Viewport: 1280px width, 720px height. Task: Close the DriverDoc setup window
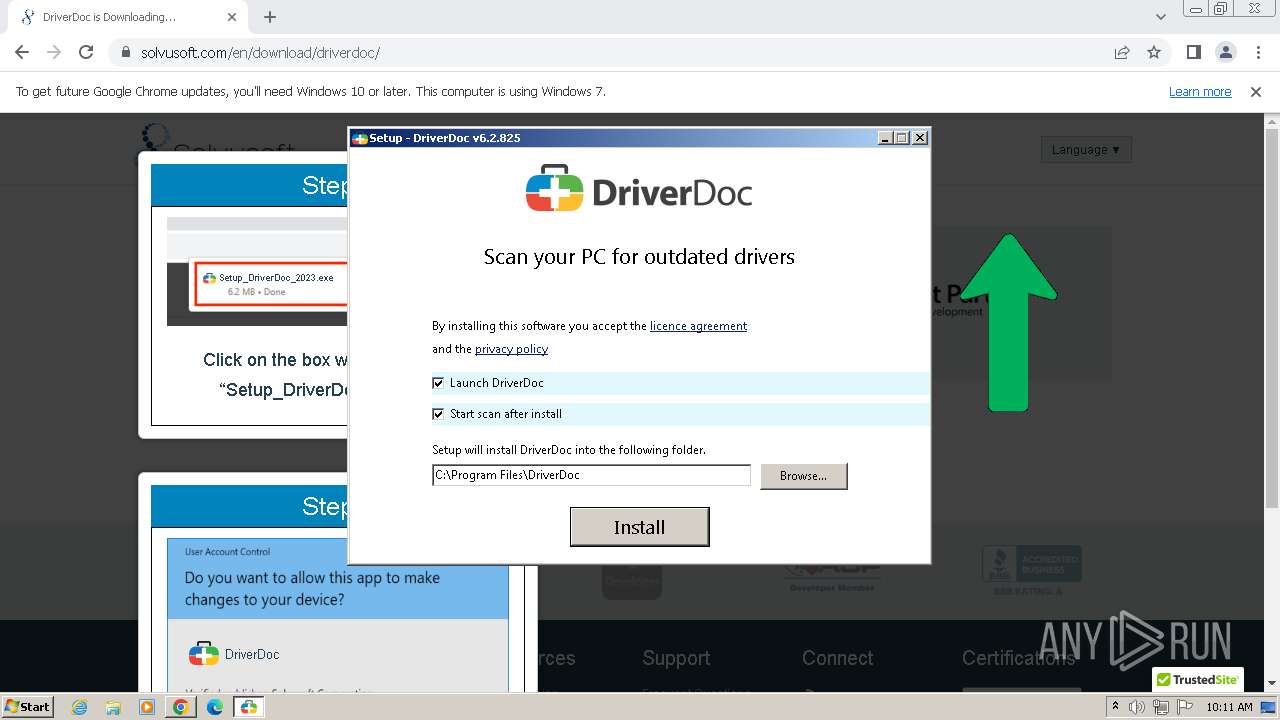[x=920, y=138]
